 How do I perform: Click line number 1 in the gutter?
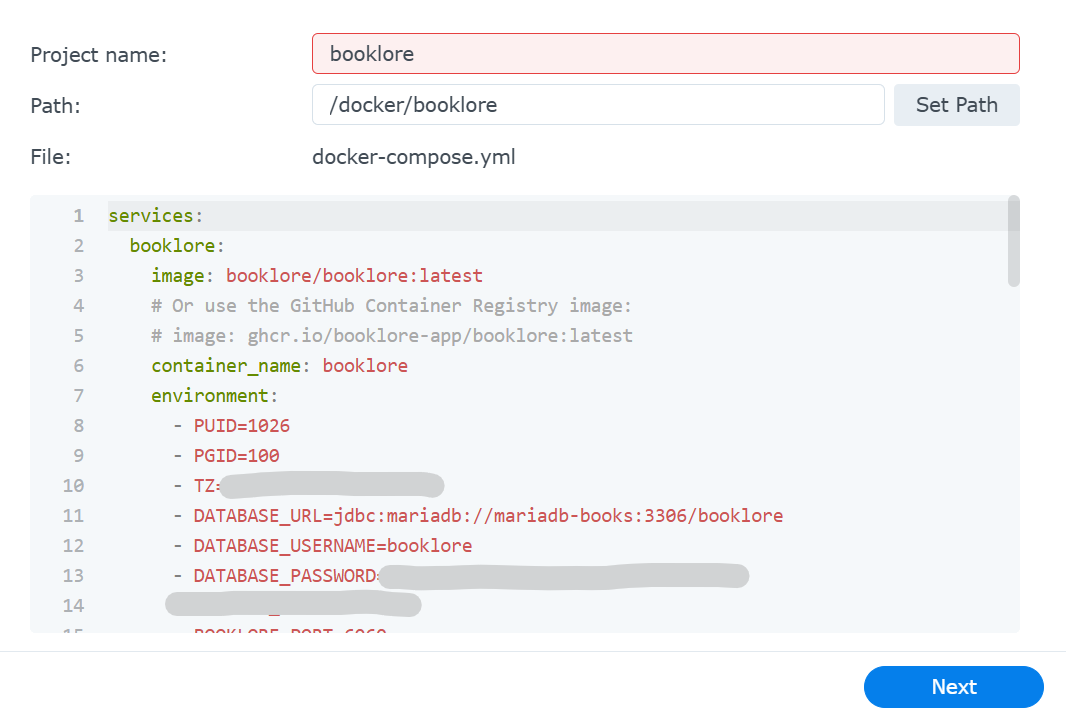pos(78,216)
